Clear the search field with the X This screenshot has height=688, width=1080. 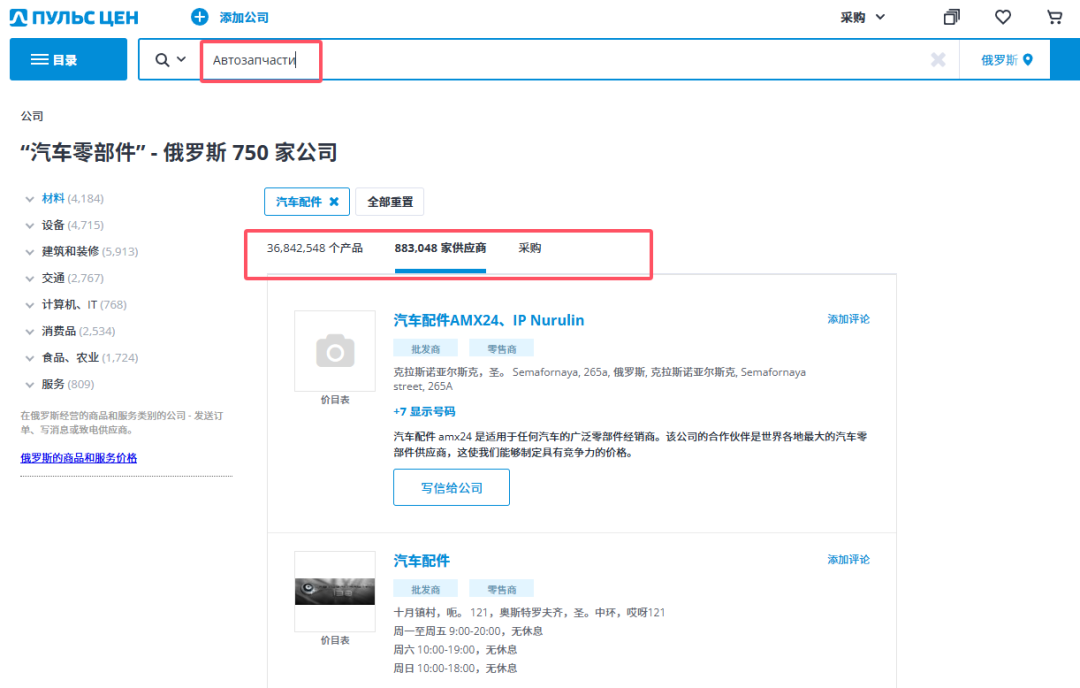[x=938, y=59]
